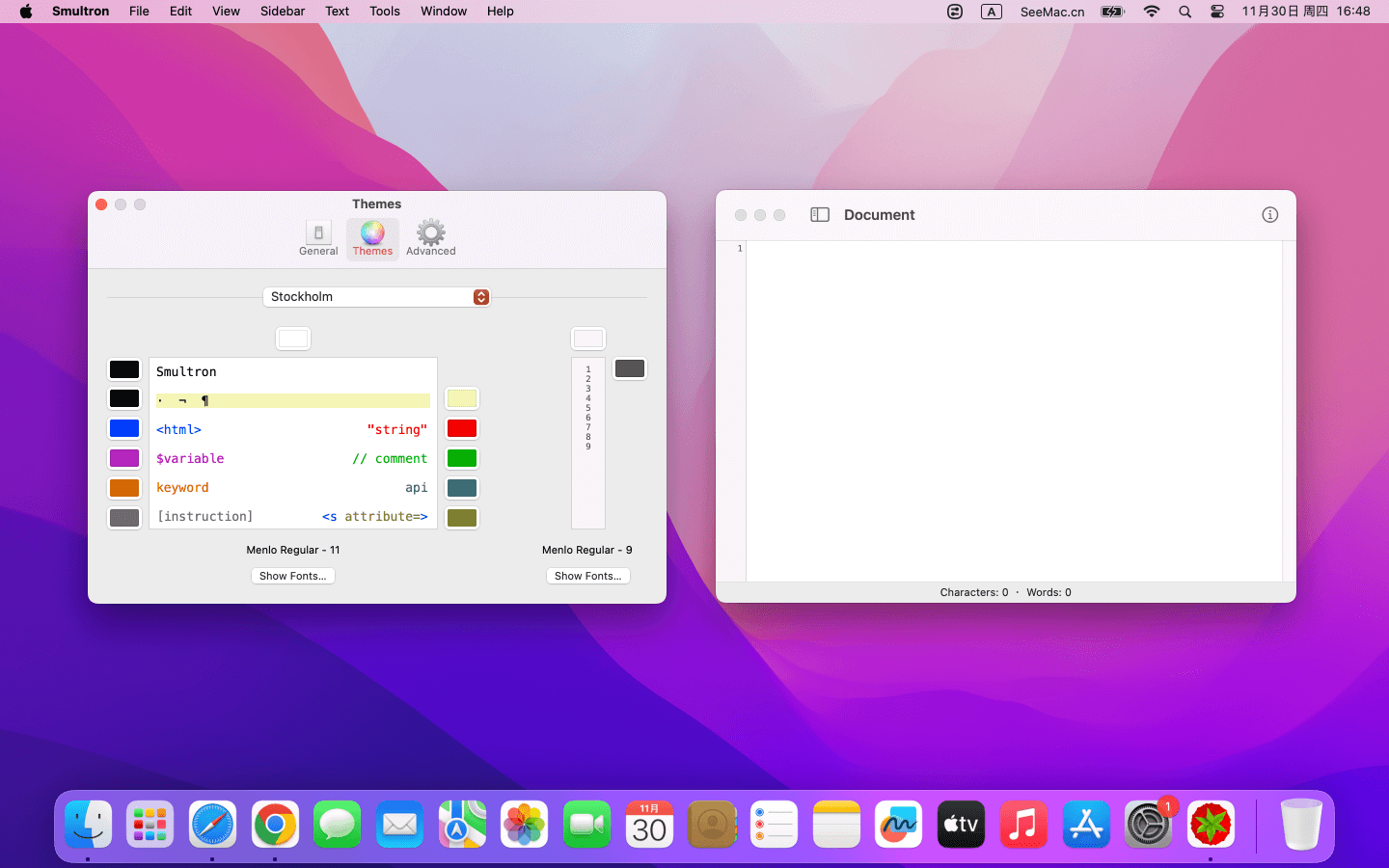Open System Preferences from the Dock
This screenshot has width=1389, height=868.
tap(1148, 825)
